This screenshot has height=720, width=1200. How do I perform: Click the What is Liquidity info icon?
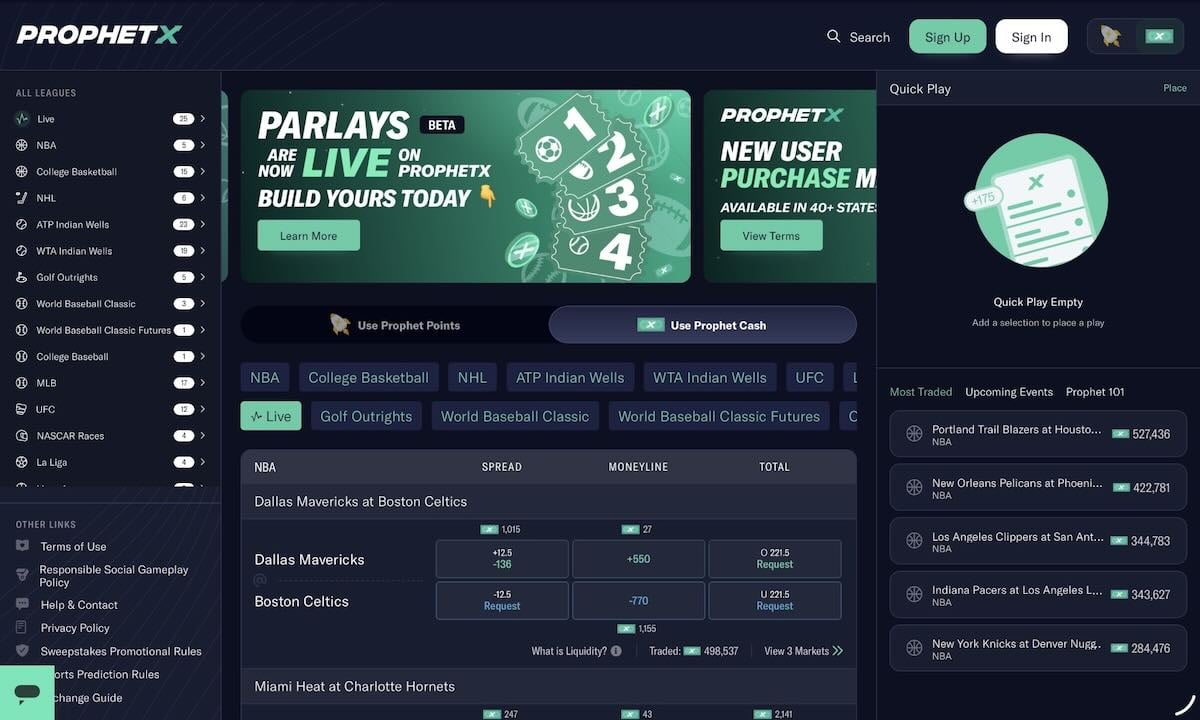[x=616, y=651]
